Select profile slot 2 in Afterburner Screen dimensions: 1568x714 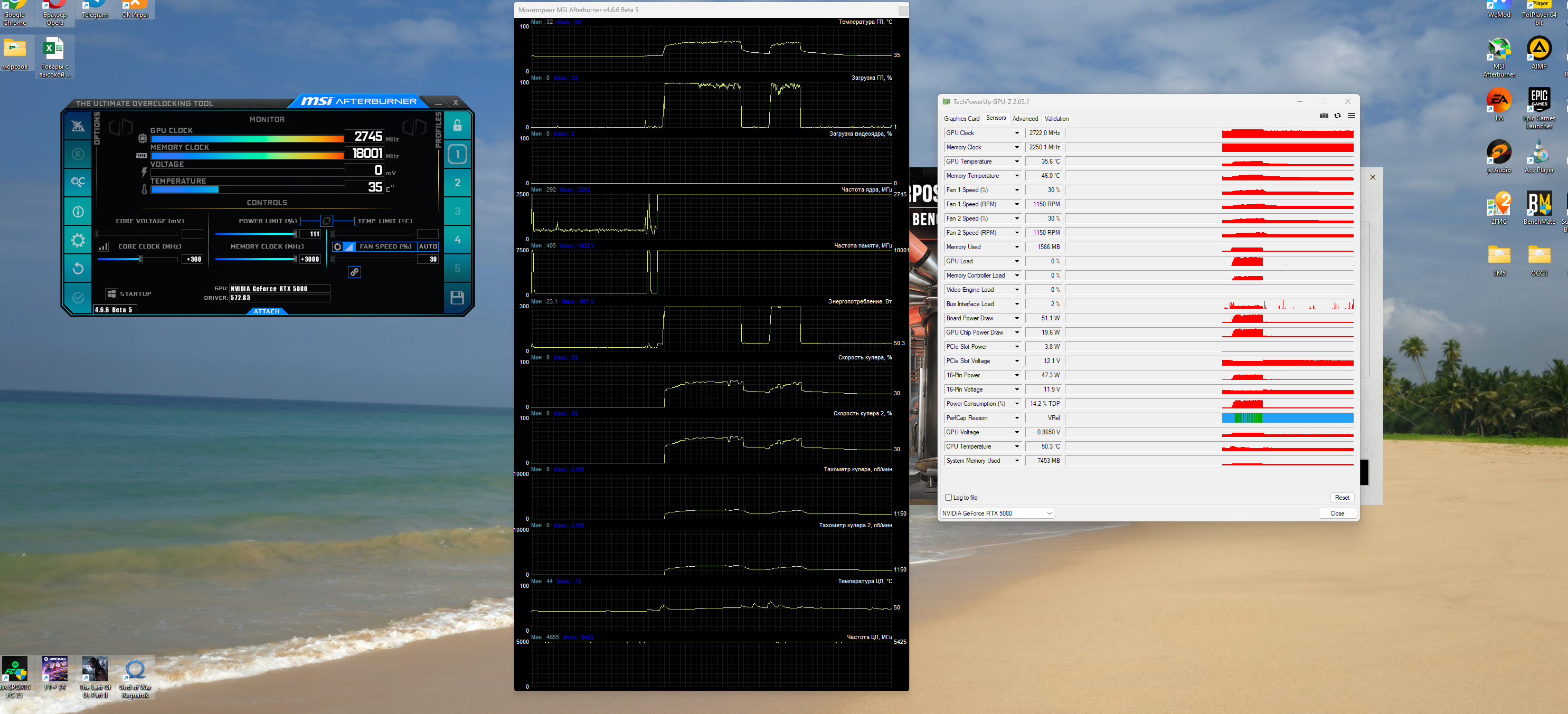(x=457, y=183)
